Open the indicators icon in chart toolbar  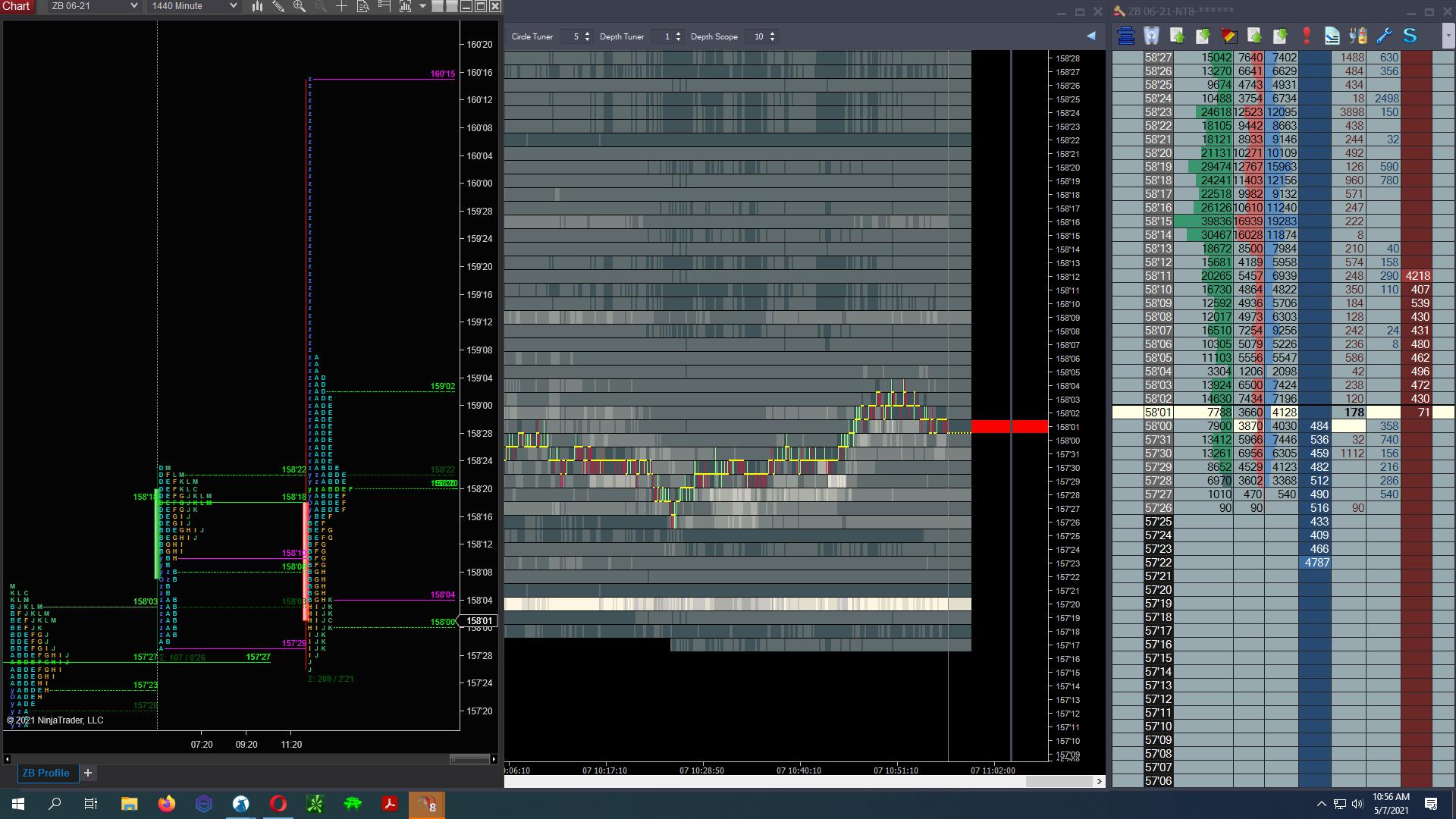405,6
